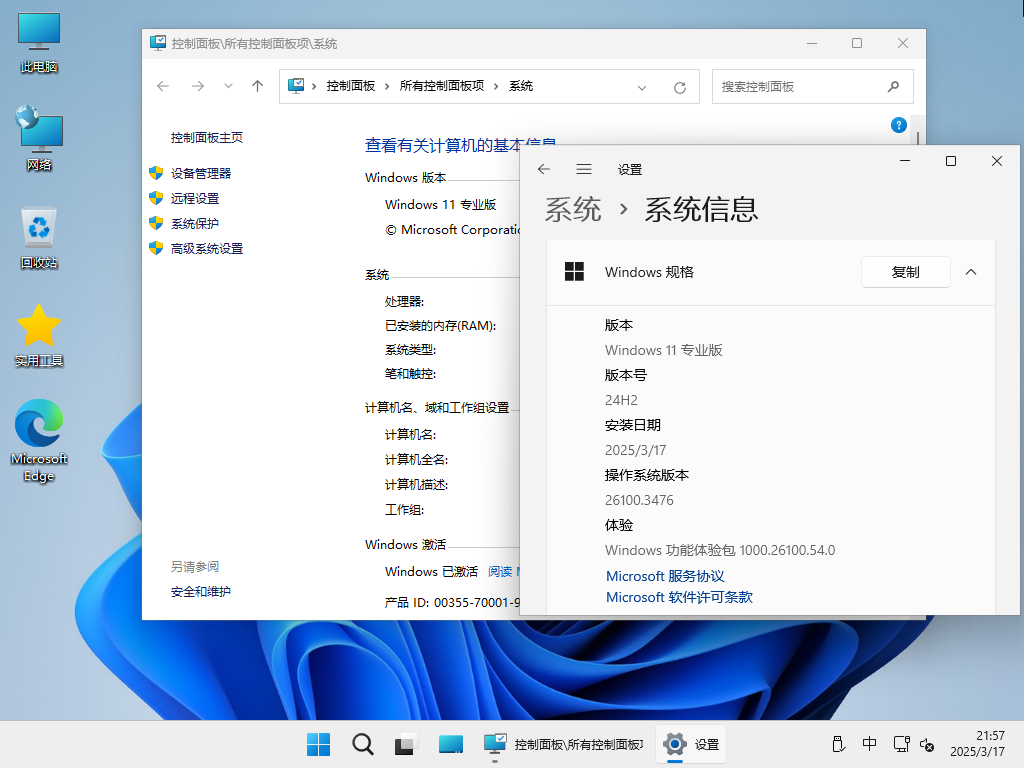Go up one level in Control Panel
This screenshot has height=768, width=1024.
[257, 86]
